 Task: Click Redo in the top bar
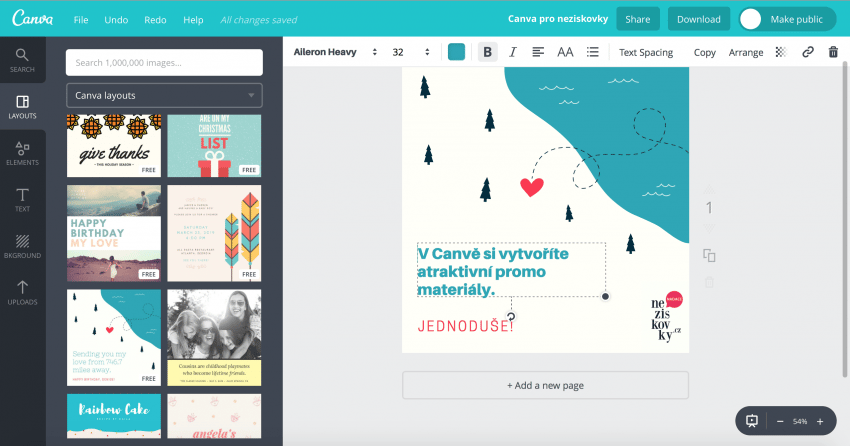click(x=155, y=20)
